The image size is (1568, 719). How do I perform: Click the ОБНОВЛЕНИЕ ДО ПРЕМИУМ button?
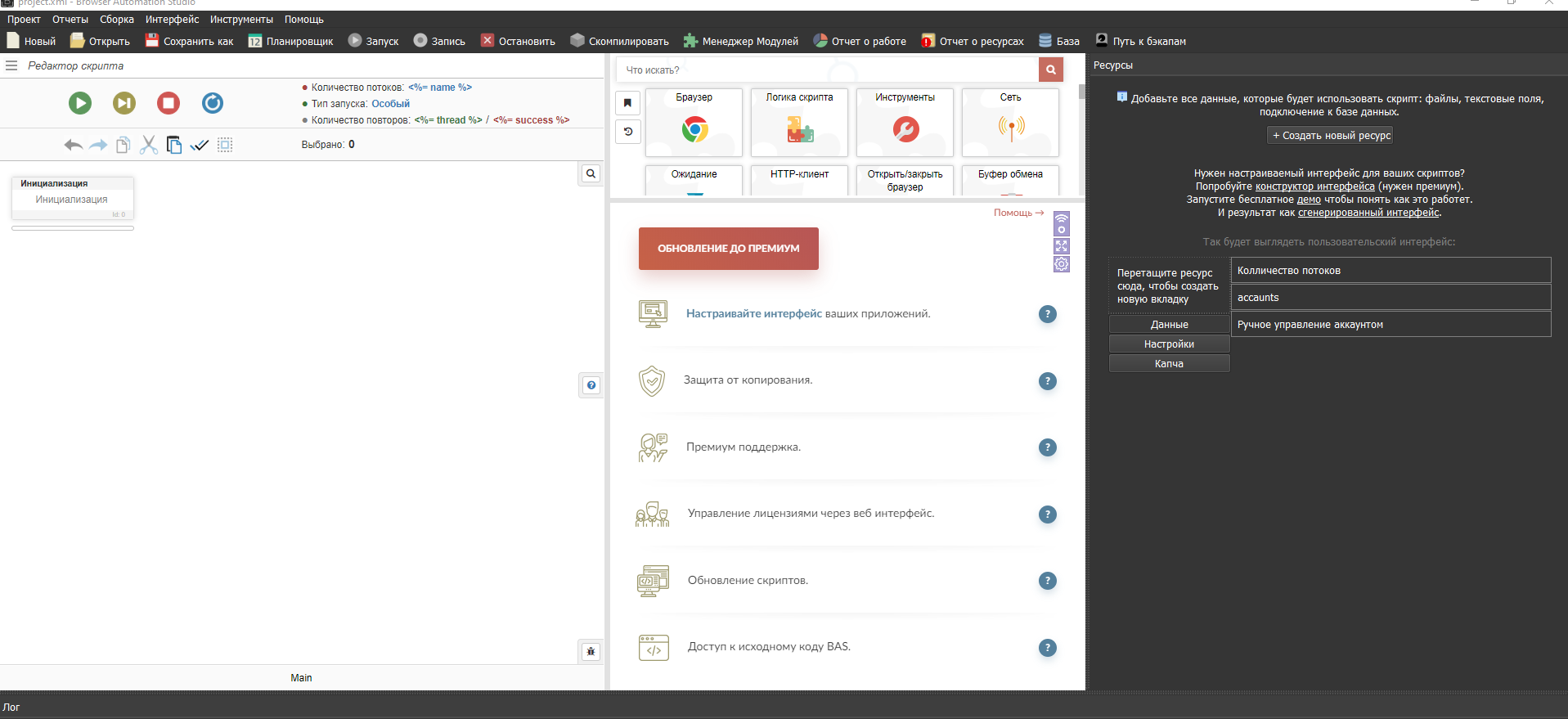click(728, 249)
